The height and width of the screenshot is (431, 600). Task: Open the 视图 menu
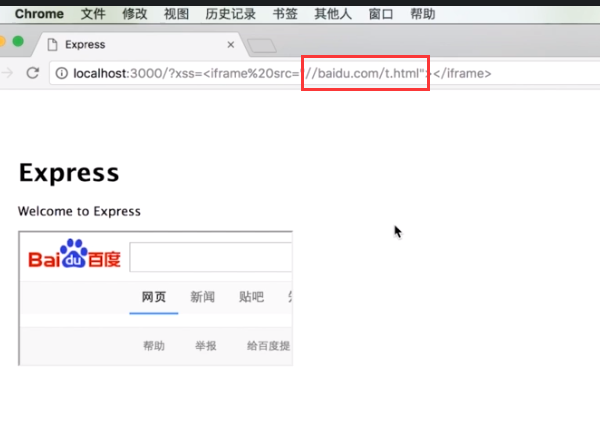[x=176, y=14]
